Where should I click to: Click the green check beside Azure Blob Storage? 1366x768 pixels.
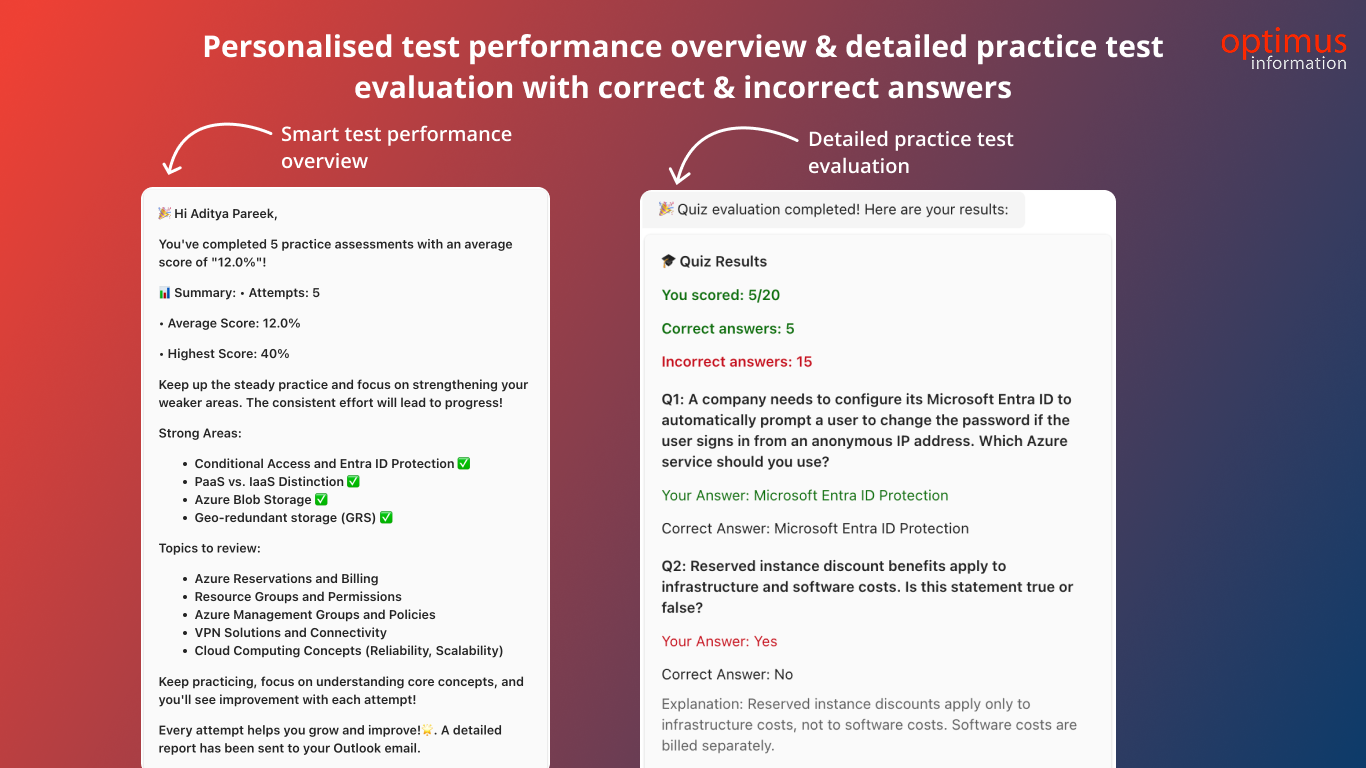321,500
